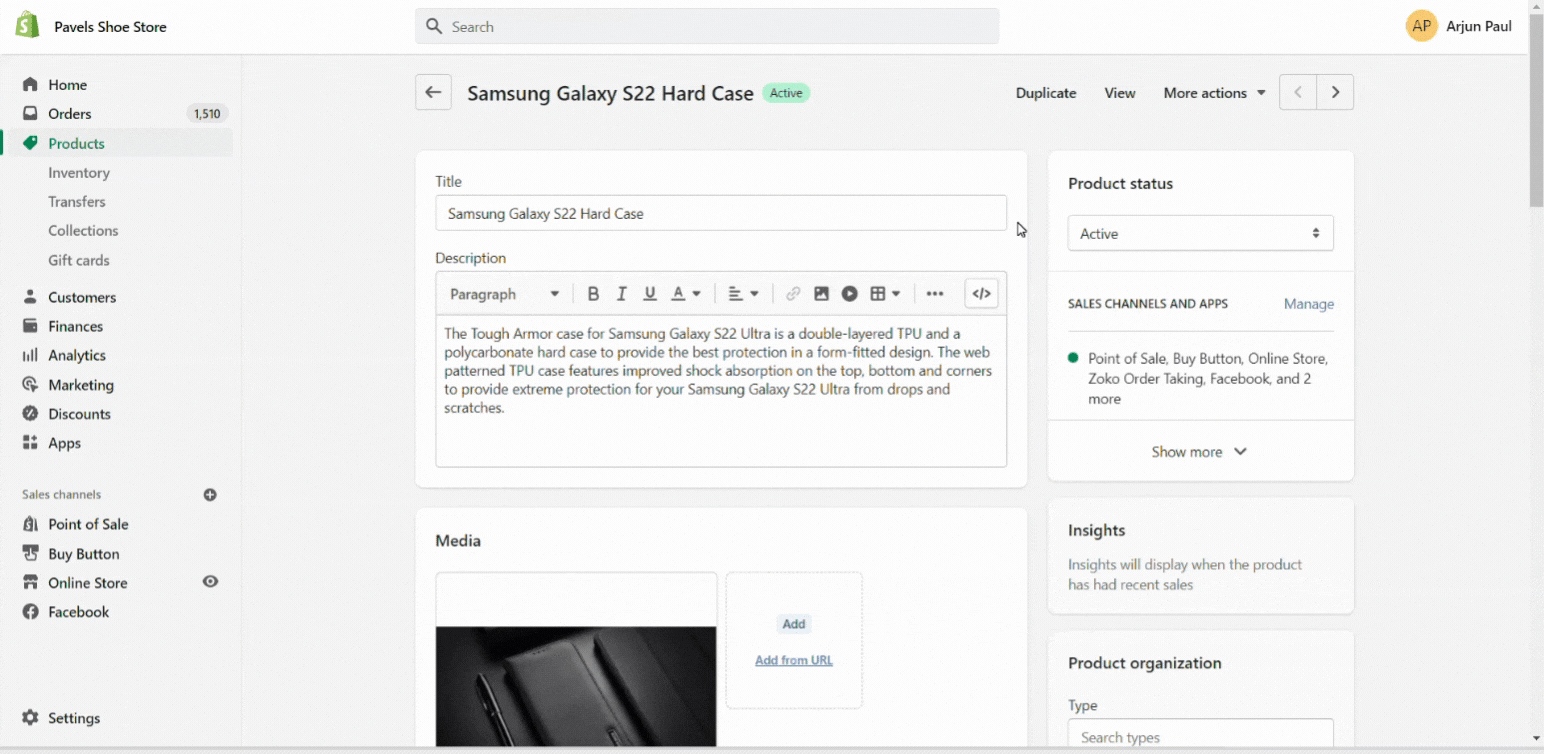Toggle bold formatting in description editor
The width and height of the screenshot is (1544, 754).
click(593, 293)
